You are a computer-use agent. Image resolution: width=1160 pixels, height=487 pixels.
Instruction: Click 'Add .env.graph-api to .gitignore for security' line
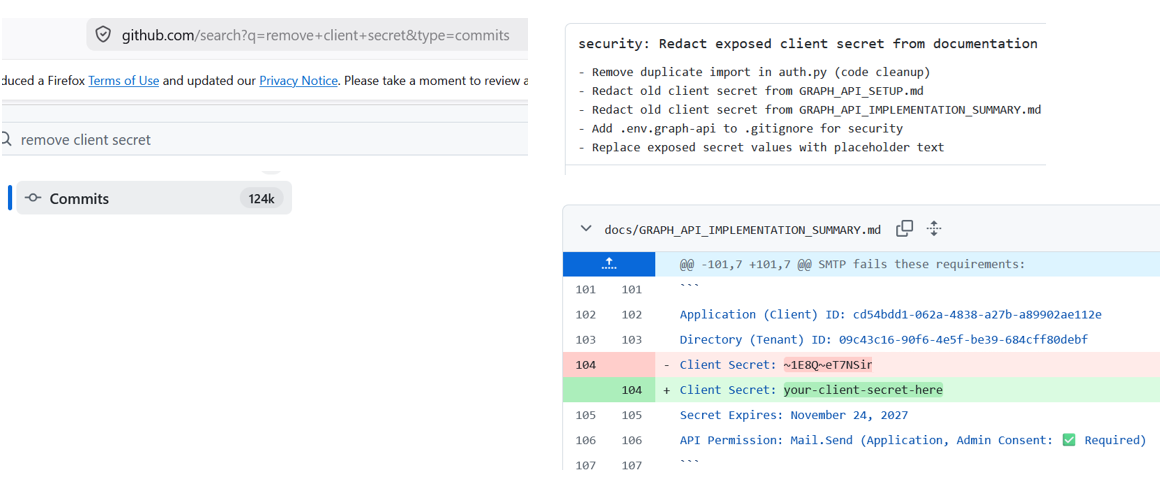point(741,129)
